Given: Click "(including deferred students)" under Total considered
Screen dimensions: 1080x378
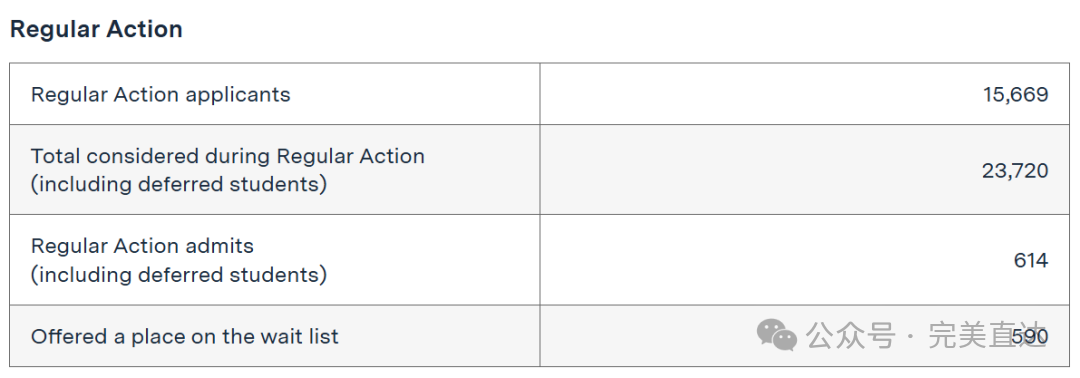Looking at the screenshot, I should (178, 185).
